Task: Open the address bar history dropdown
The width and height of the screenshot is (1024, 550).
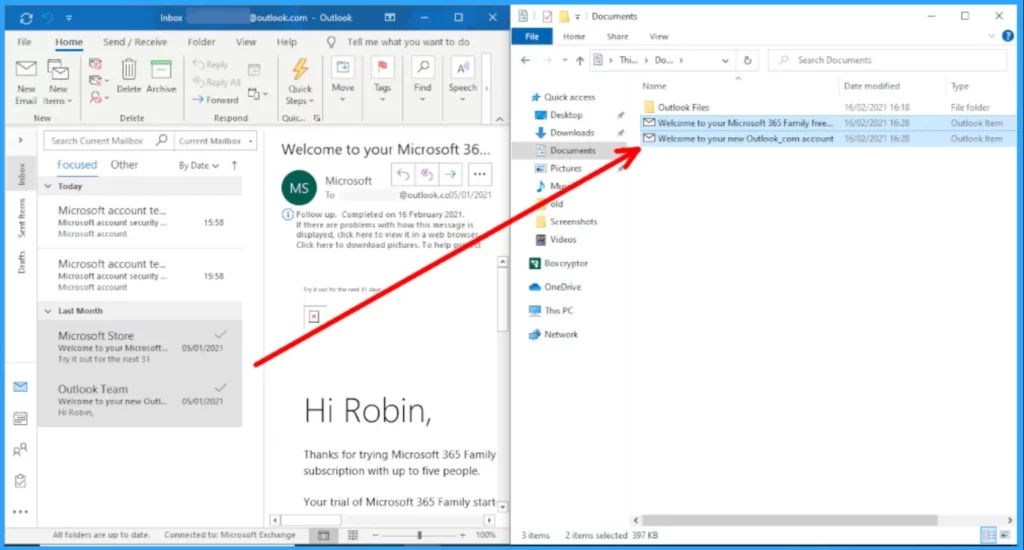Action: (x=725, y=60)
